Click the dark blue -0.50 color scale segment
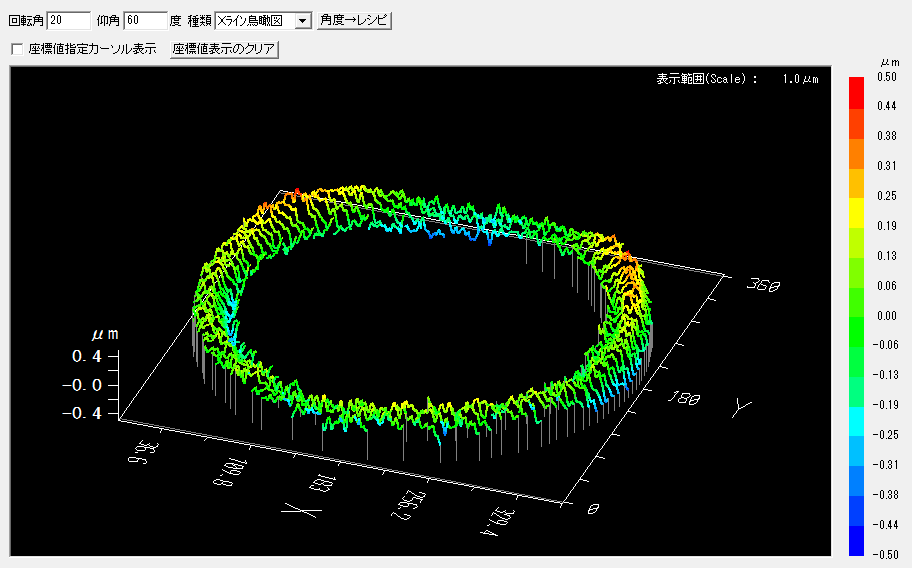The width and height of the screenshot is (912, 568). point(856,541)
